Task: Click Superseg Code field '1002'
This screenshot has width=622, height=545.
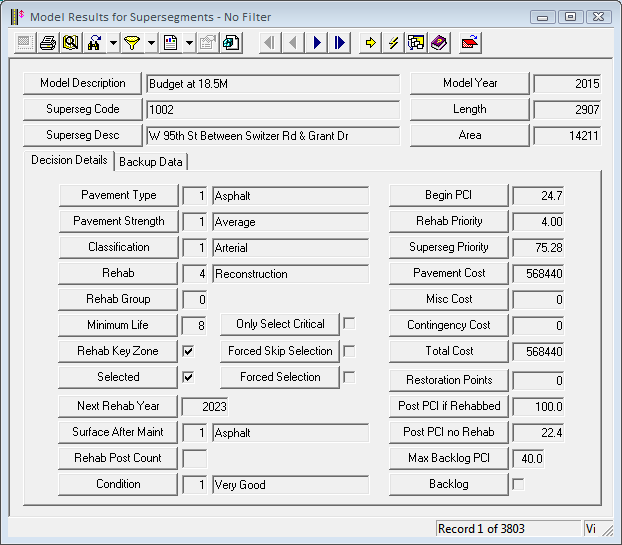Action: click(273, 110)
